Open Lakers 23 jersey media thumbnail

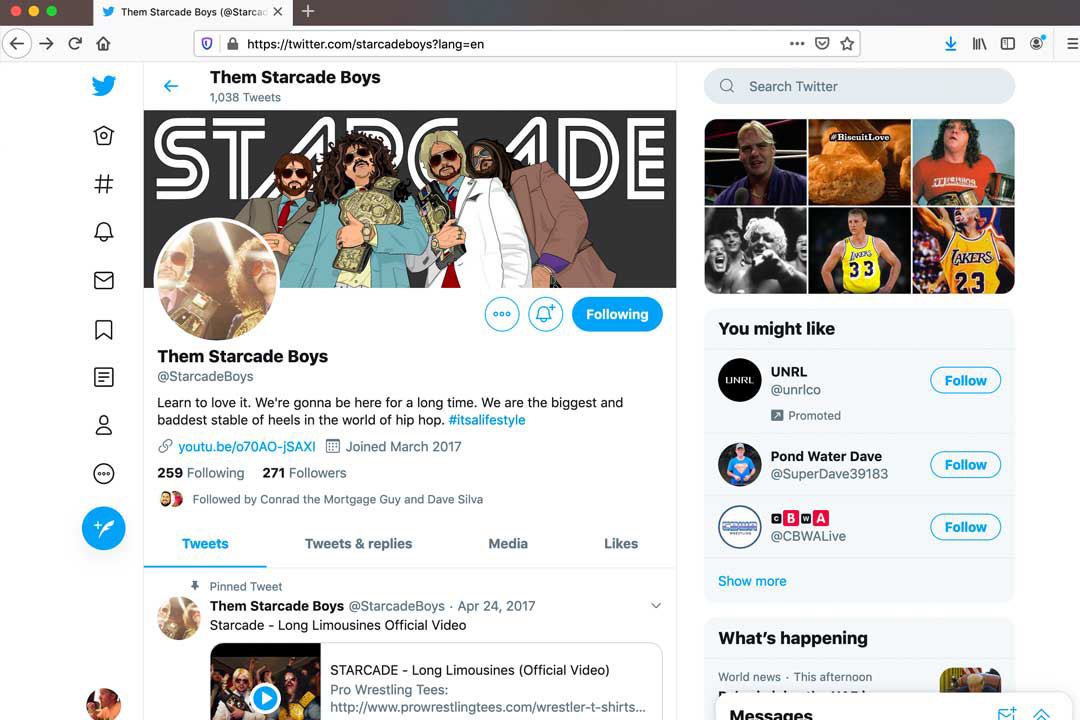coord(963,251)
